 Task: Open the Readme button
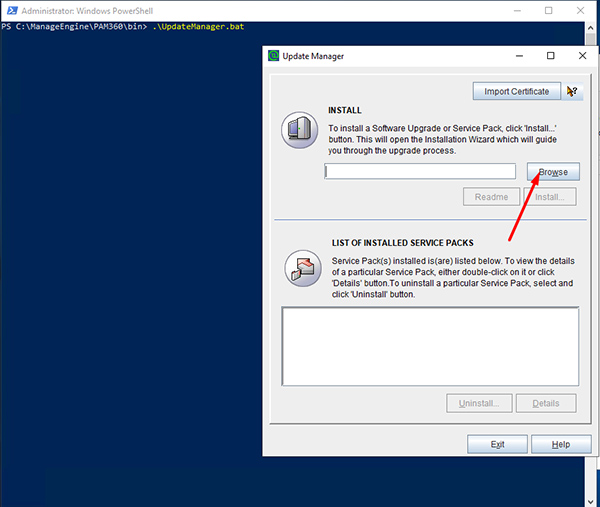pos(491,197)
